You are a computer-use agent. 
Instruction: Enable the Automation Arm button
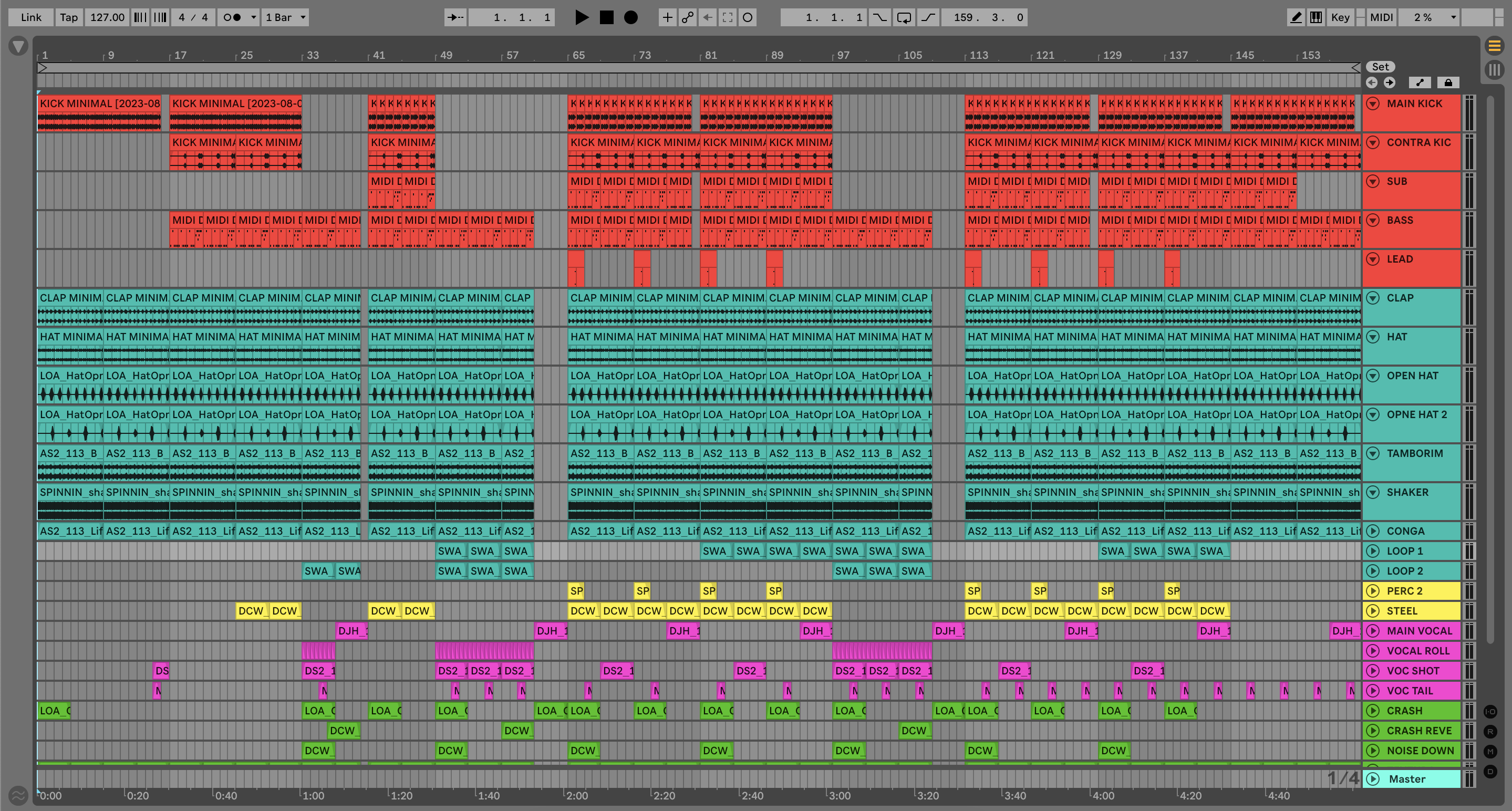pos(687,17)
